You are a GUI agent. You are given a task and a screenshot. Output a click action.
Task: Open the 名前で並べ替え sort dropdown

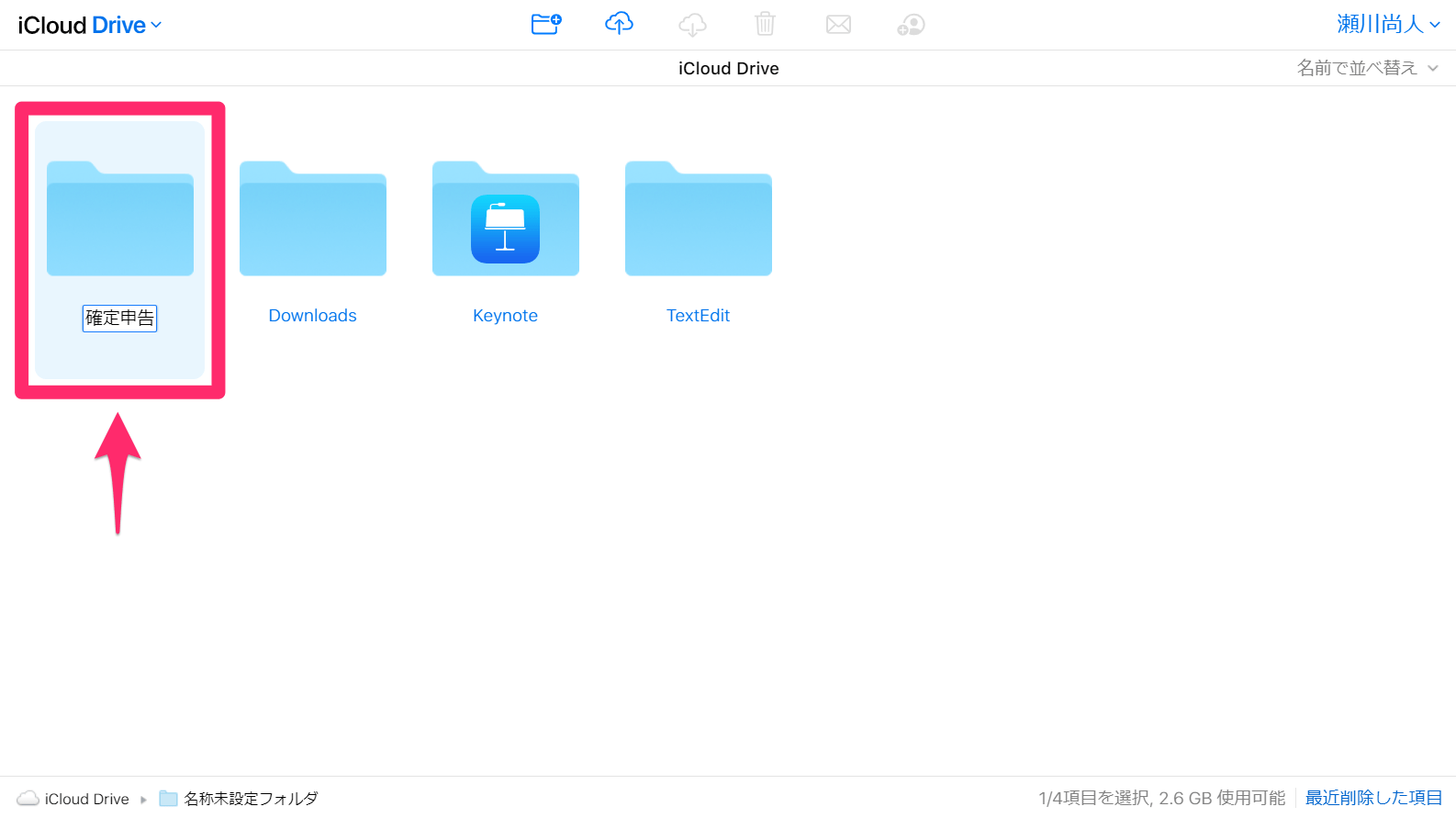[1367, 68]
